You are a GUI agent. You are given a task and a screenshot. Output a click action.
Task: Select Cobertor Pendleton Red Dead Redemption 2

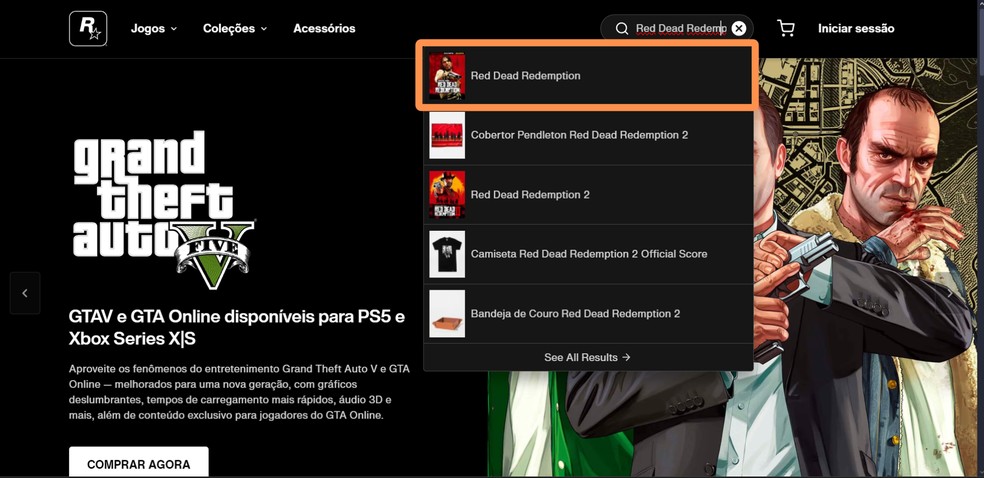coord(588,135)
